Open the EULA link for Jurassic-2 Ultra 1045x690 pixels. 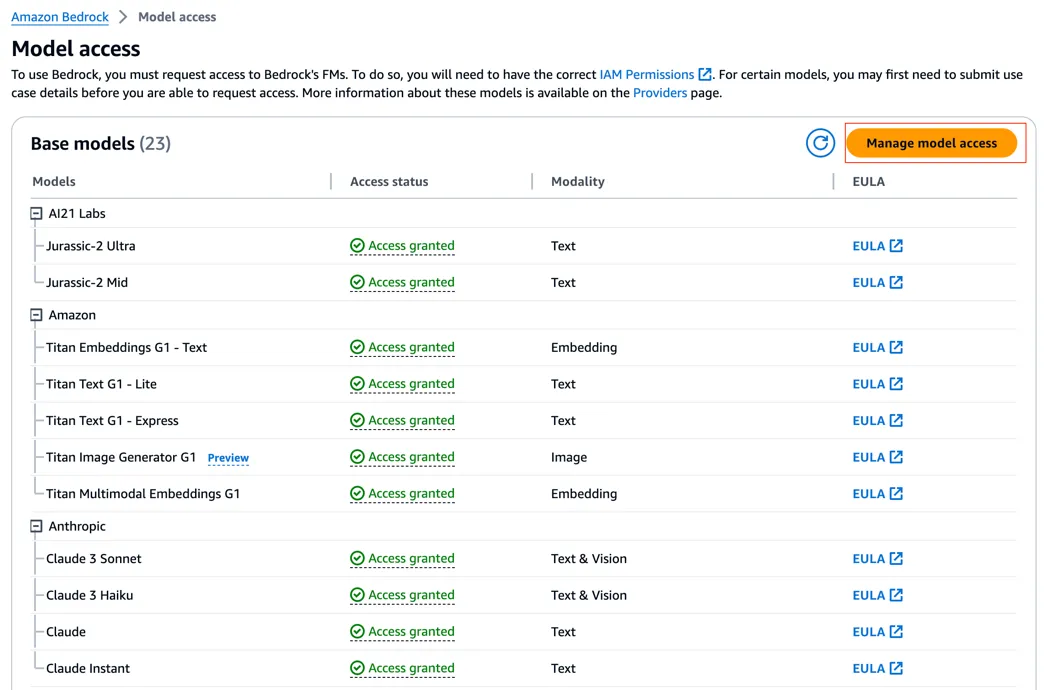coord(877,246)
